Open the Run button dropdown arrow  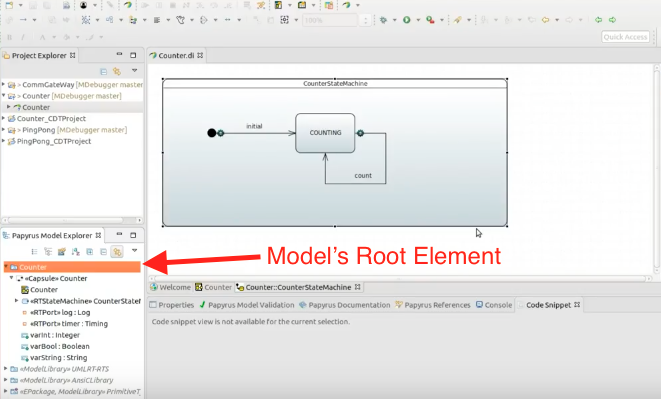pos(418,20)
